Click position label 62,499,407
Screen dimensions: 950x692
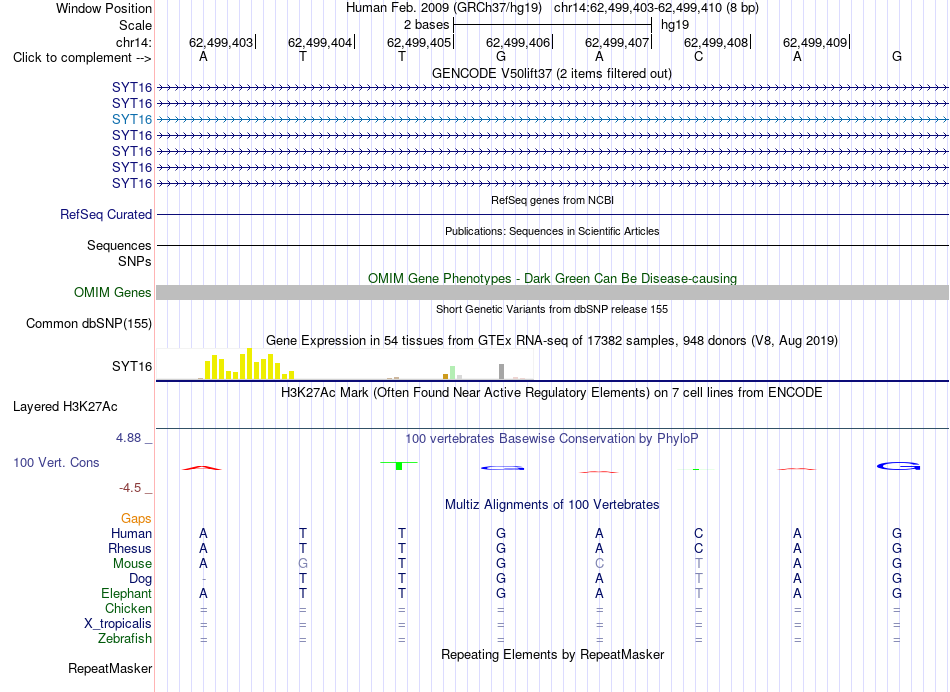(617, 42)
